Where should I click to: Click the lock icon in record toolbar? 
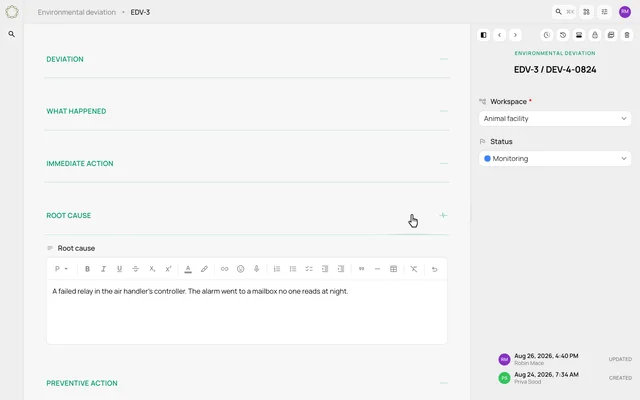595,35
